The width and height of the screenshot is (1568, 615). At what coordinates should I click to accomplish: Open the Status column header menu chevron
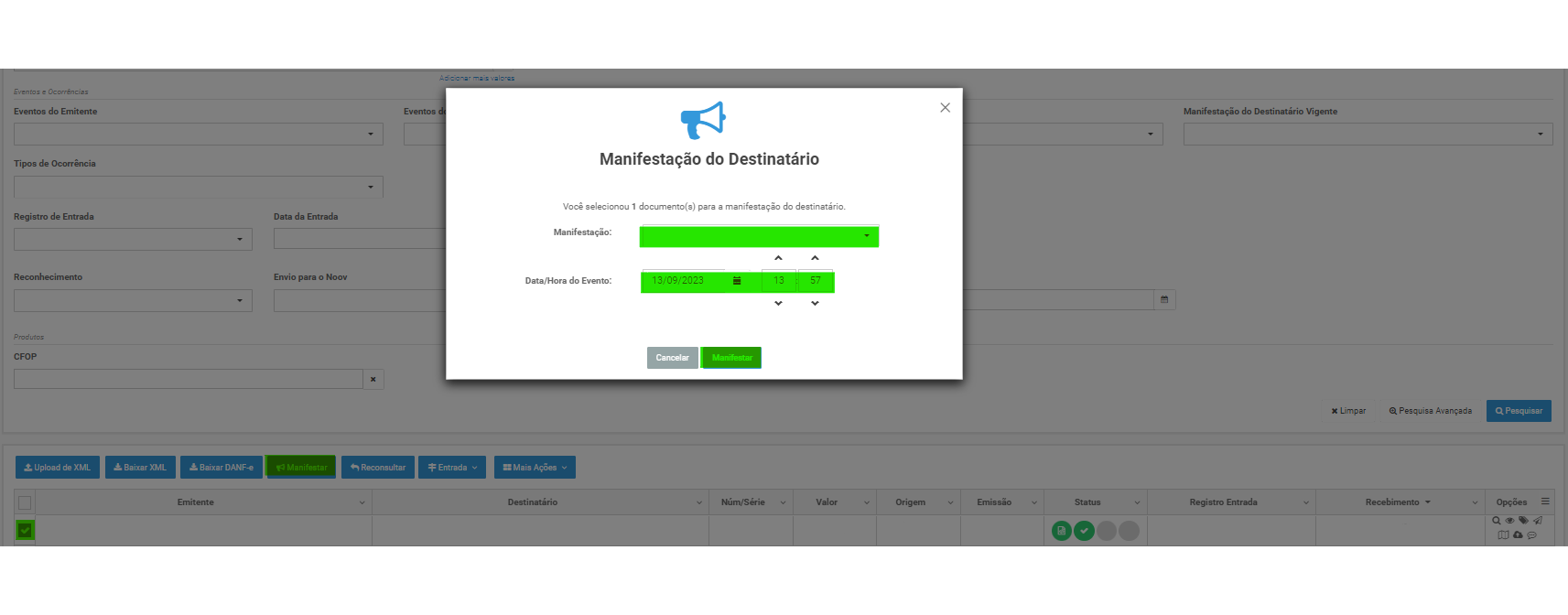[1137, 502]
